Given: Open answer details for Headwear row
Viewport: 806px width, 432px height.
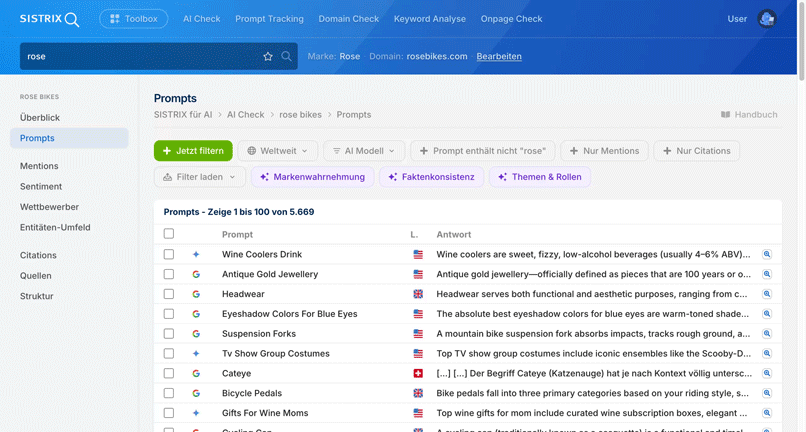Looking at the screenshot, I should click(x=766, y=294).
